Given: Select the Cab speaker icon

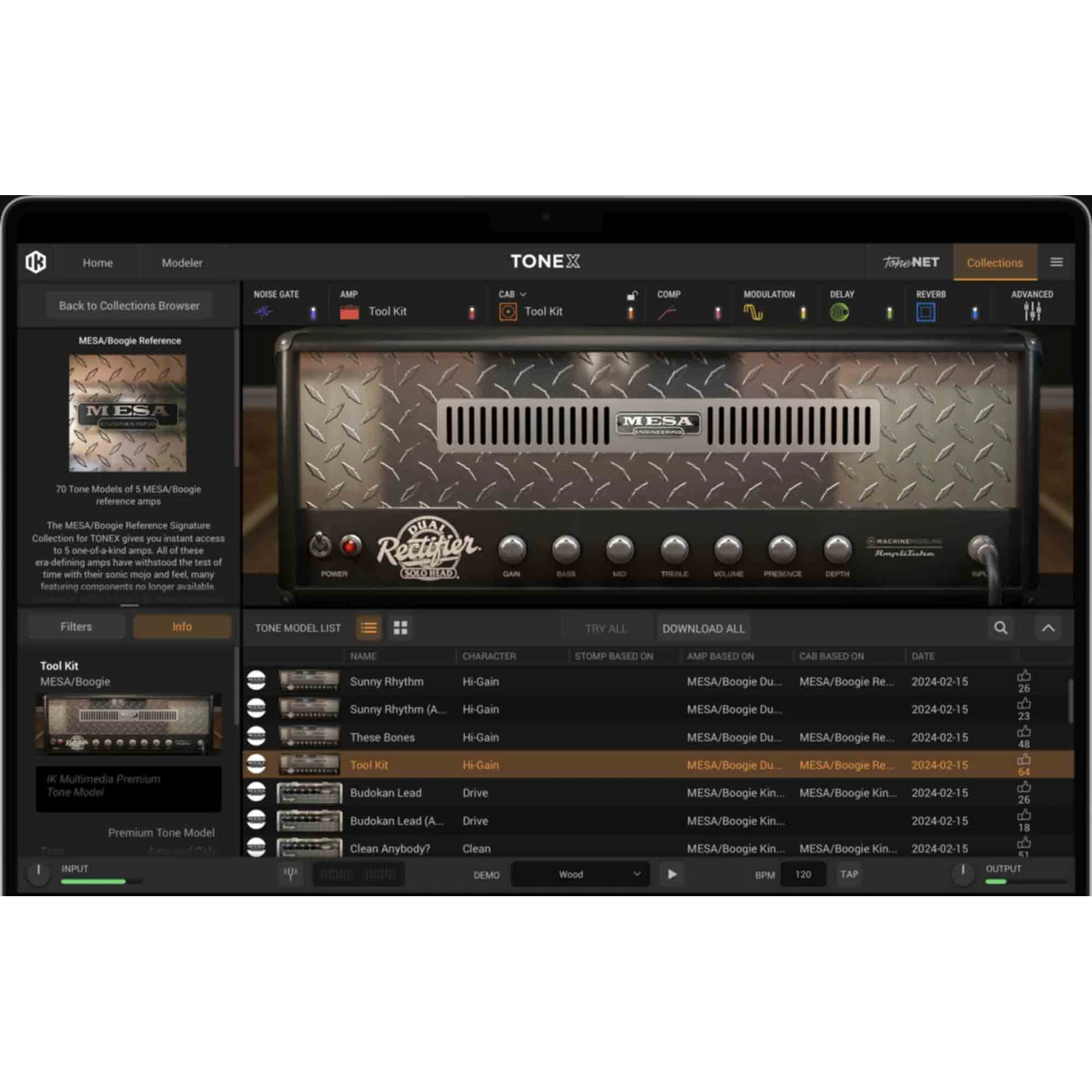Looking at the screenshot, I should pos(508,312).
